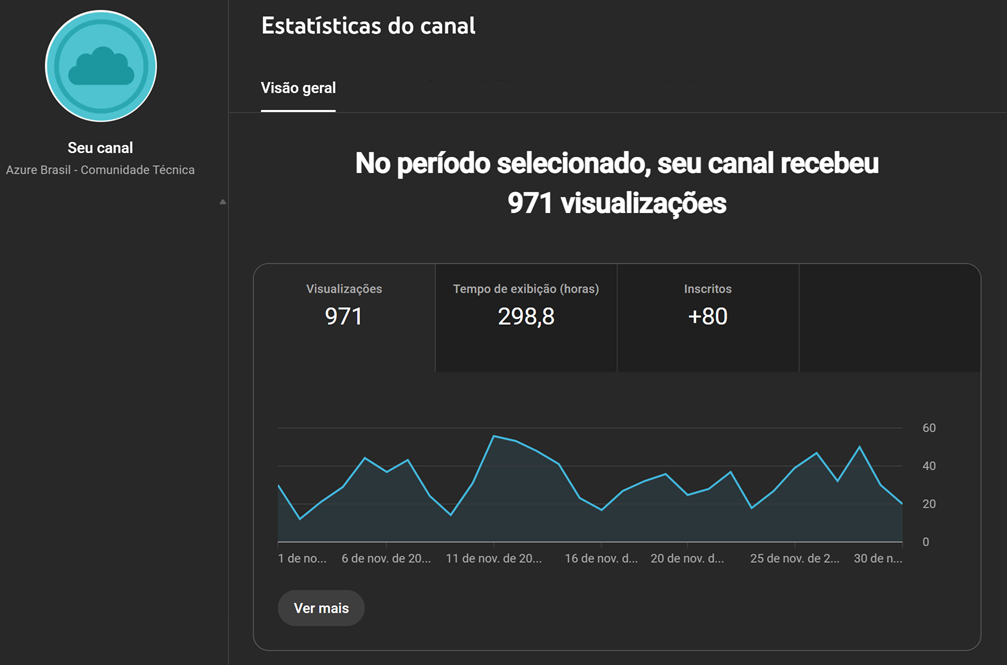Click the Estatísticas do canal heading

pos(368,26)
